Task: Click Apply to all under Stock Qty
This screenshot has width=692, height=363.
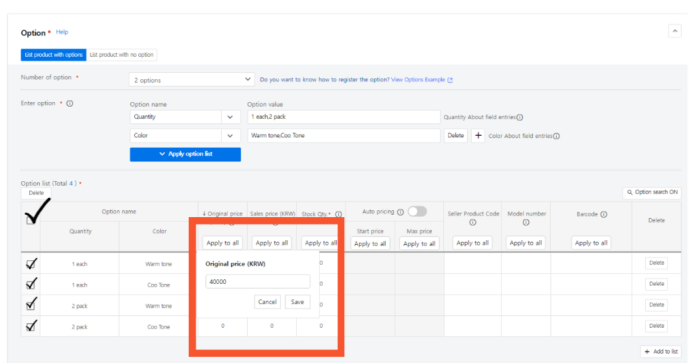Action: pos(320,243)
